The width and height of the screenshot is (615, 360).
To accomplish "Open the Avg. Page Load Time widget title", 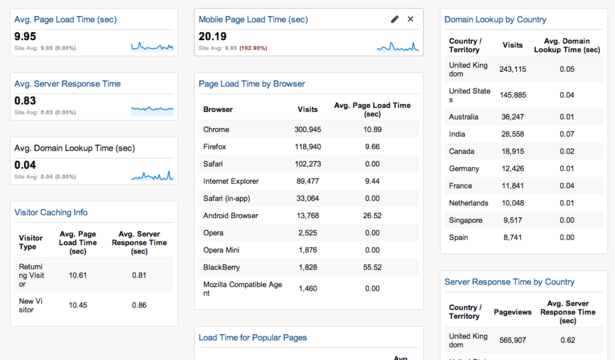I will tap(66, 20).
